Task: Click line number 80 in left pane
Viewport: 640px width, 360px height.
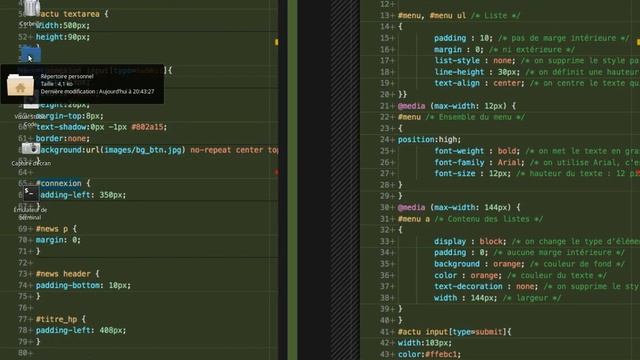Action: [x=23, y=353]
